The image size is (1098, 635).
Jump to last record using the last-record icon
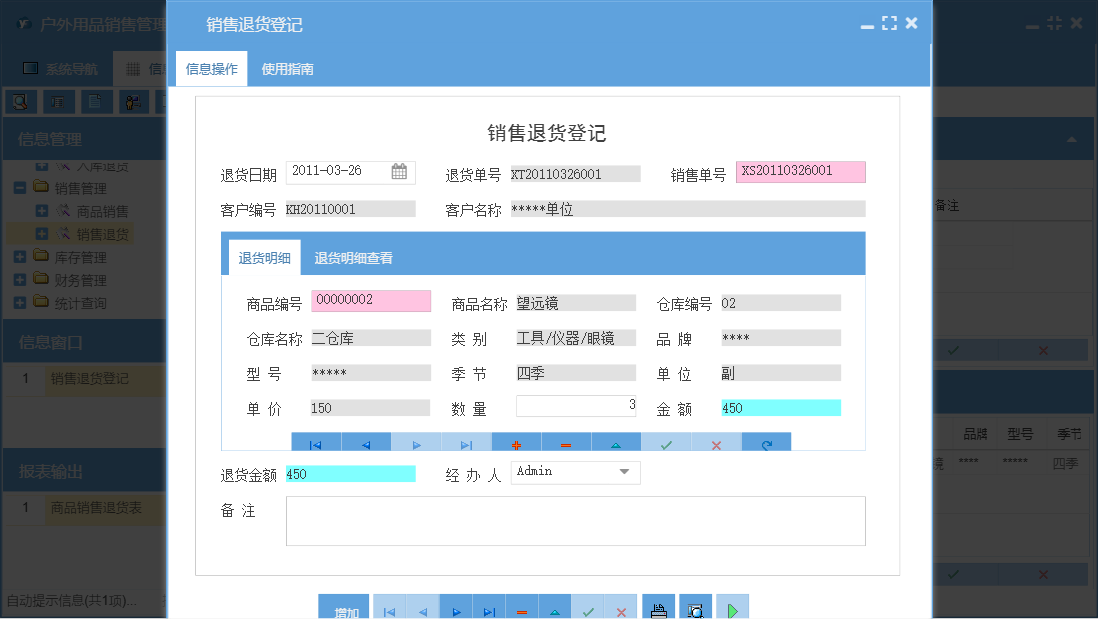pos(466,443)
